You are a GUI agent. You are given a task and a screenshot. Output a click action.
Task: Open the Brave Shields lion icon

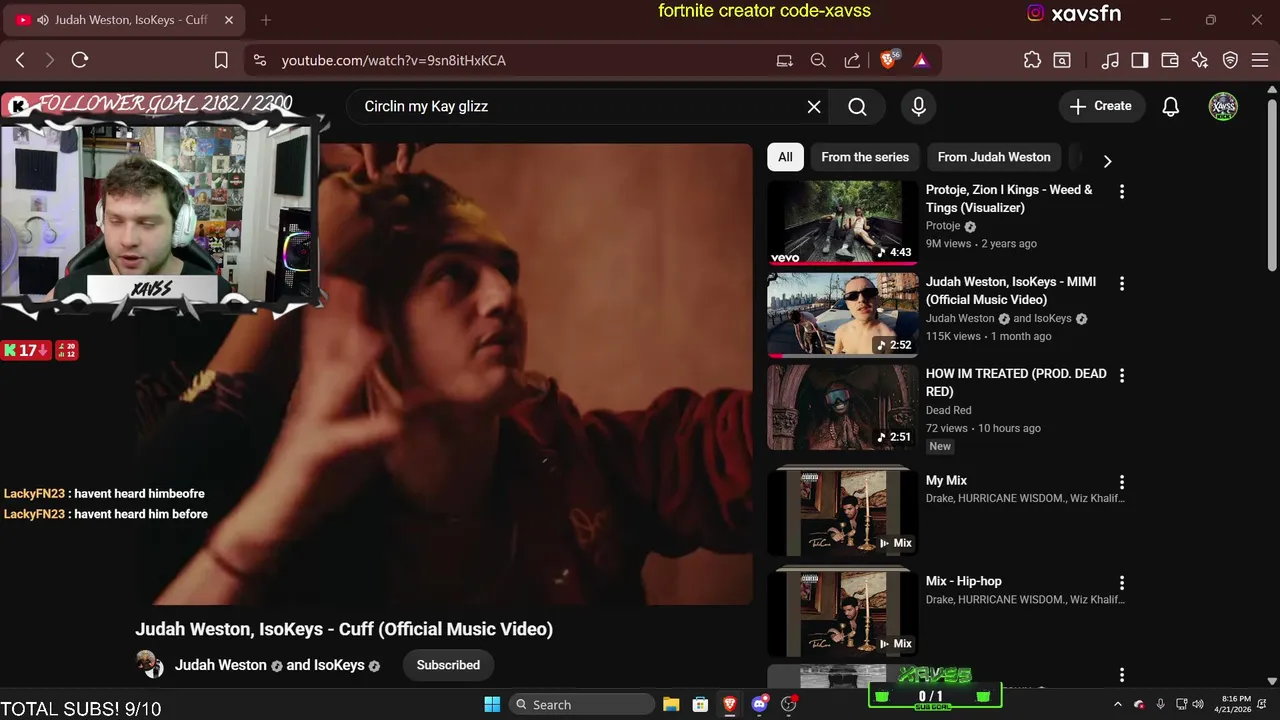click(888, 60)
